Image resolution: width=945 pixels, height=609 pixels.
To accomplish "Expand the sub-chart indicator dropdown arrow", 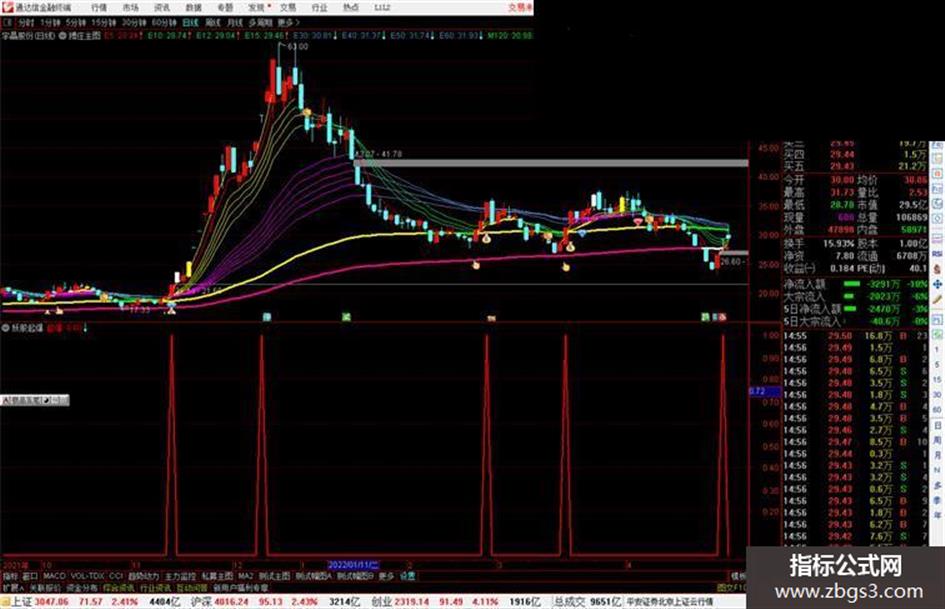I will point(85,329).
